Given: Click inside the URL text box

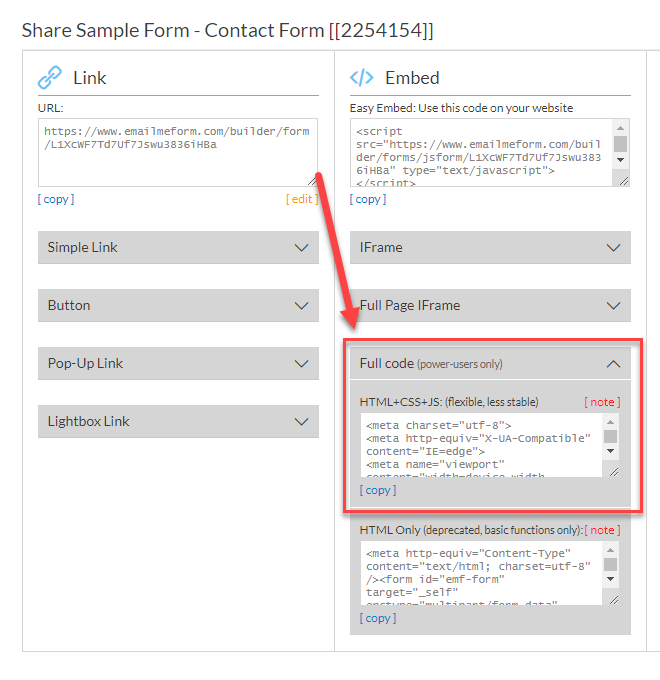Looking at the screenshot, I should coord(178,153).
